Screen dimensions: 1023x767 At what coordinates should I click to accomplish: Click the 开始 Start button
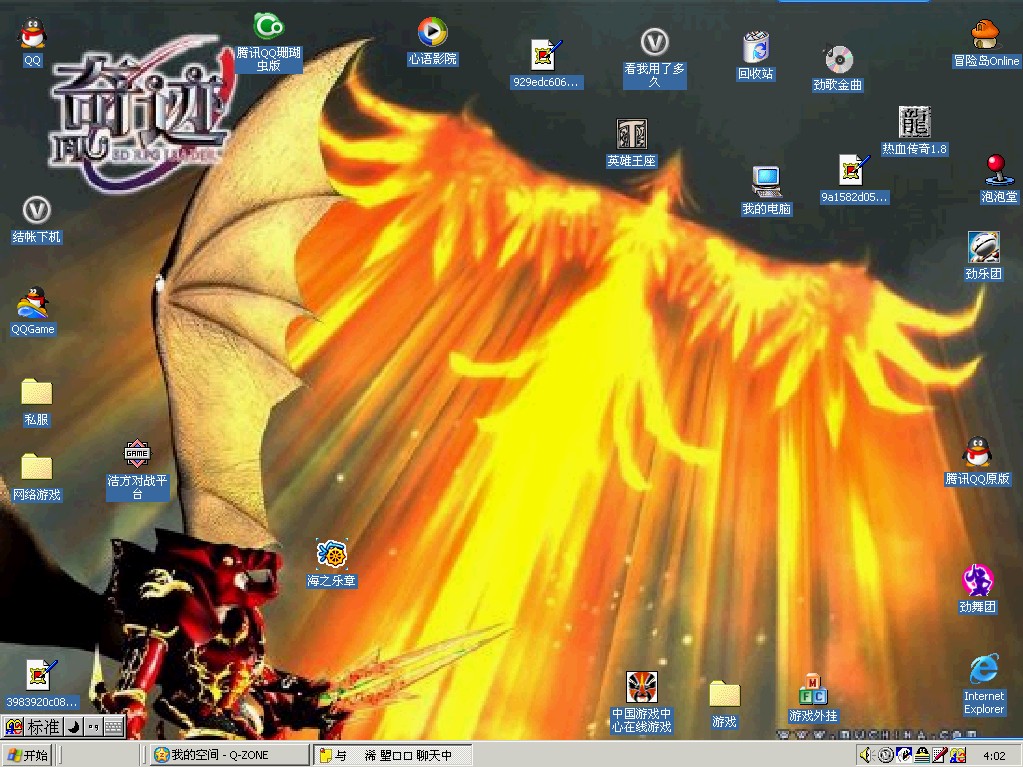(x=28, y=755)
